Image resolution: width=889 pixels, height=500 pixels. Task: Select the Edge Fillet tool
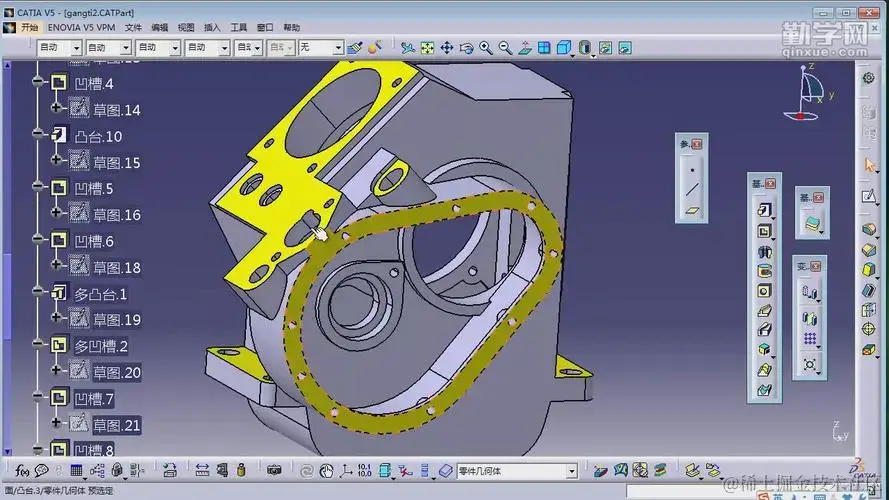[869, 230]
